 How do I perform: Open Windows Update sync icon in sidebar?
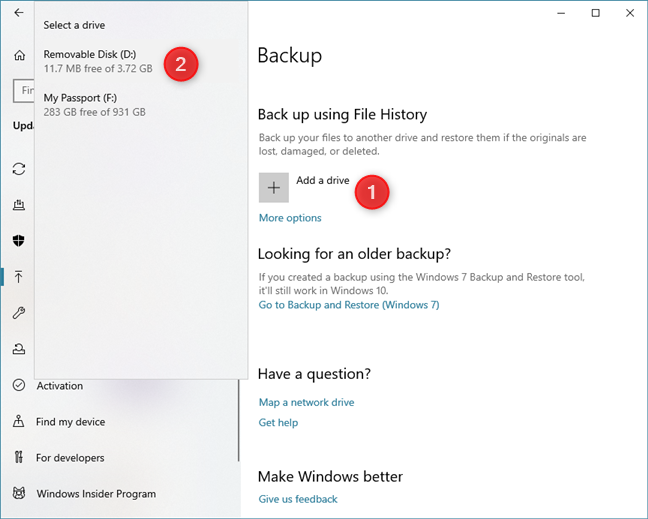(19, 169)
